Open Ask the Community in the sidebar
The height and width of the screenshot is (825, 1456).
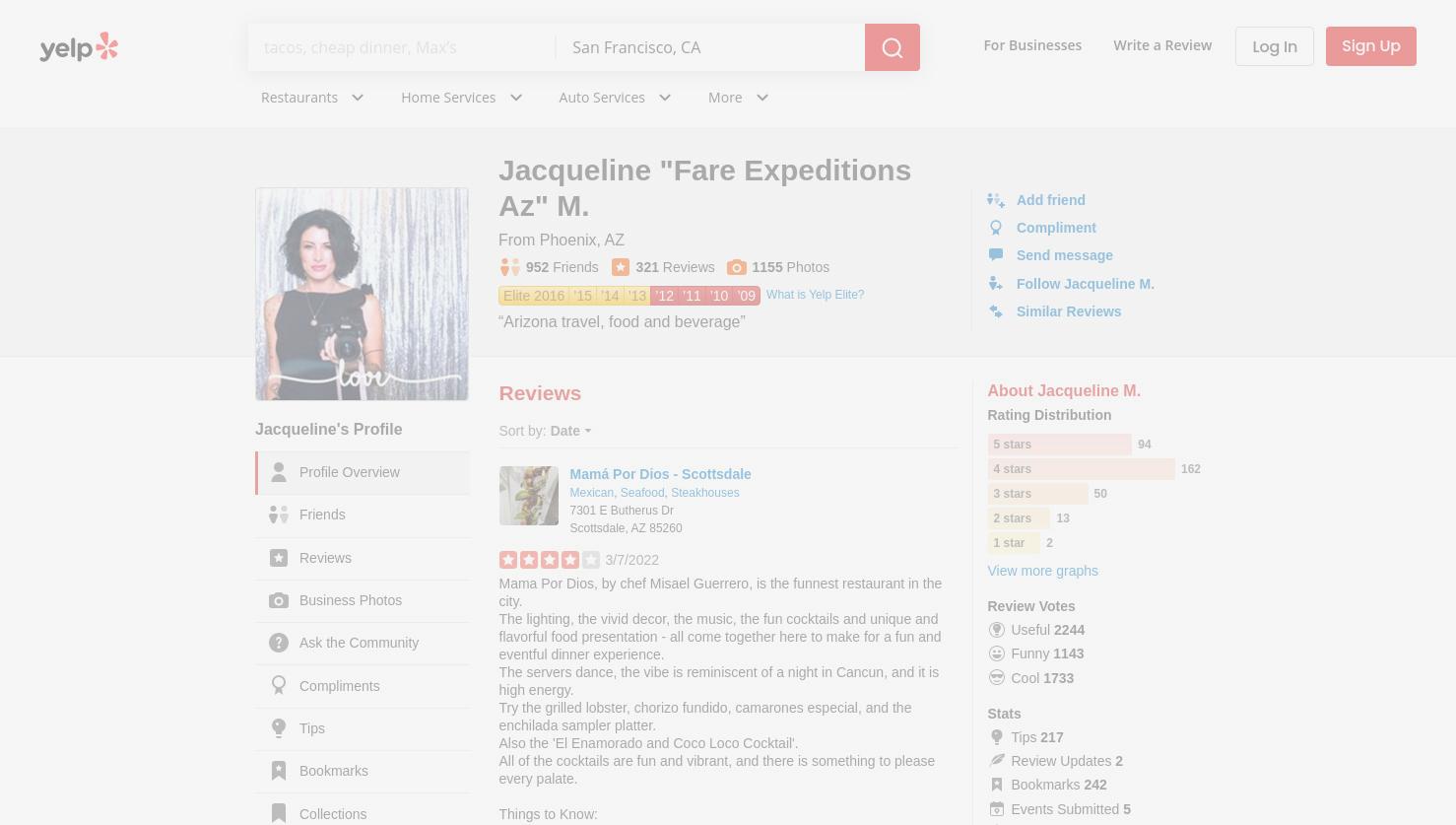pos(363,643)
